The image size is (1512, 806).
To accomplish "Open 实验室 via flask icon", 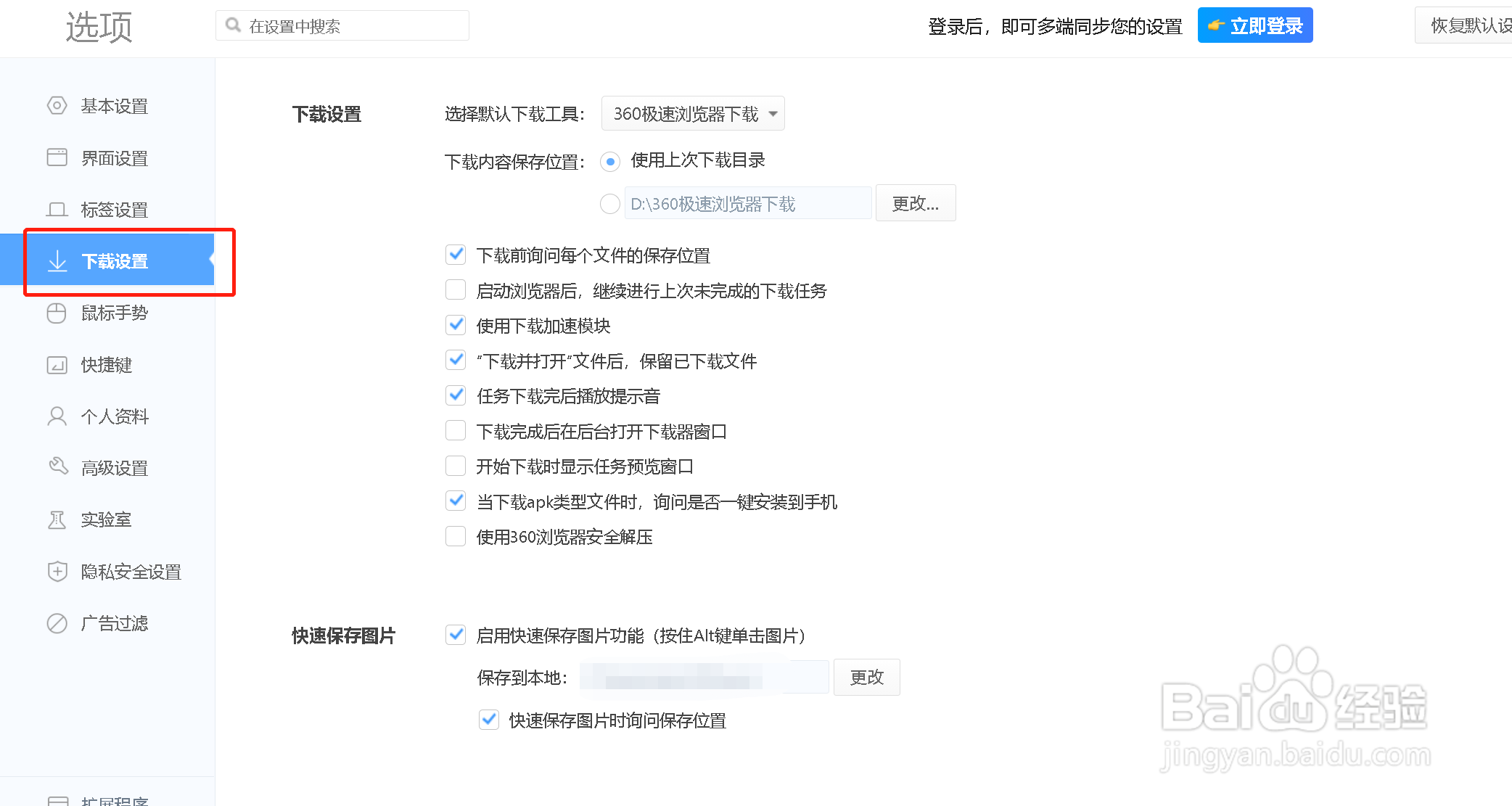I will 57,519.
